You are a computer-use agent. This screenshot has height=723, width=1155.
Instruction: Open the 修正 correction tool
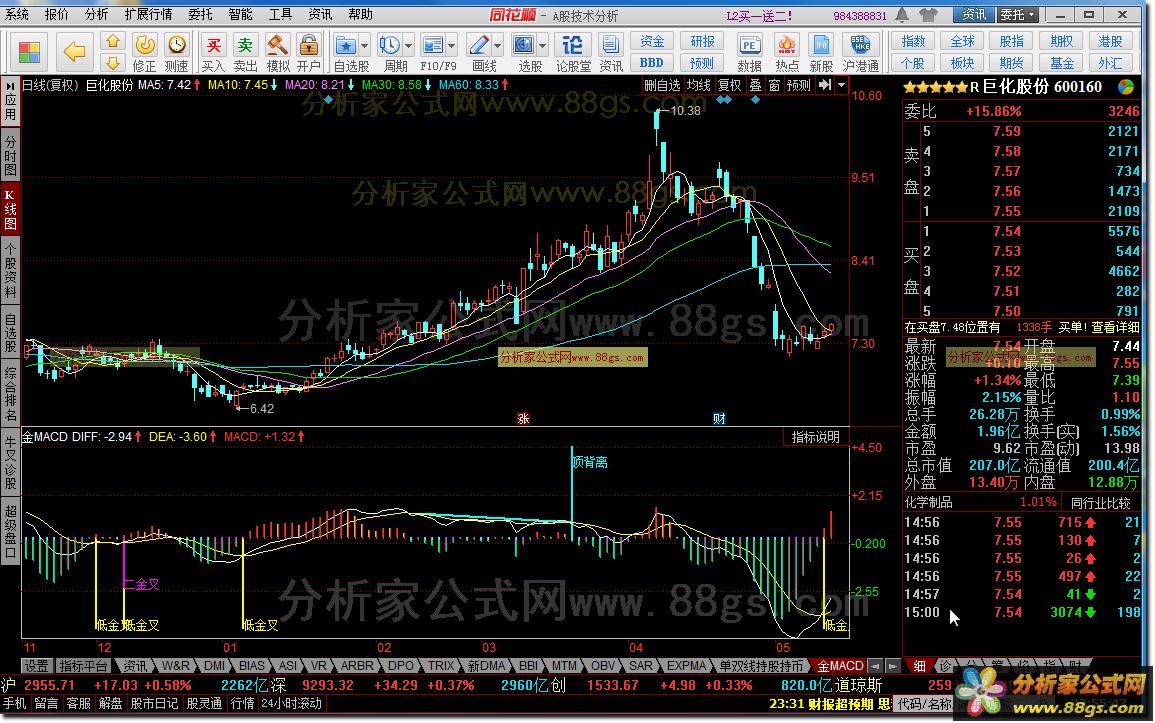144,52
